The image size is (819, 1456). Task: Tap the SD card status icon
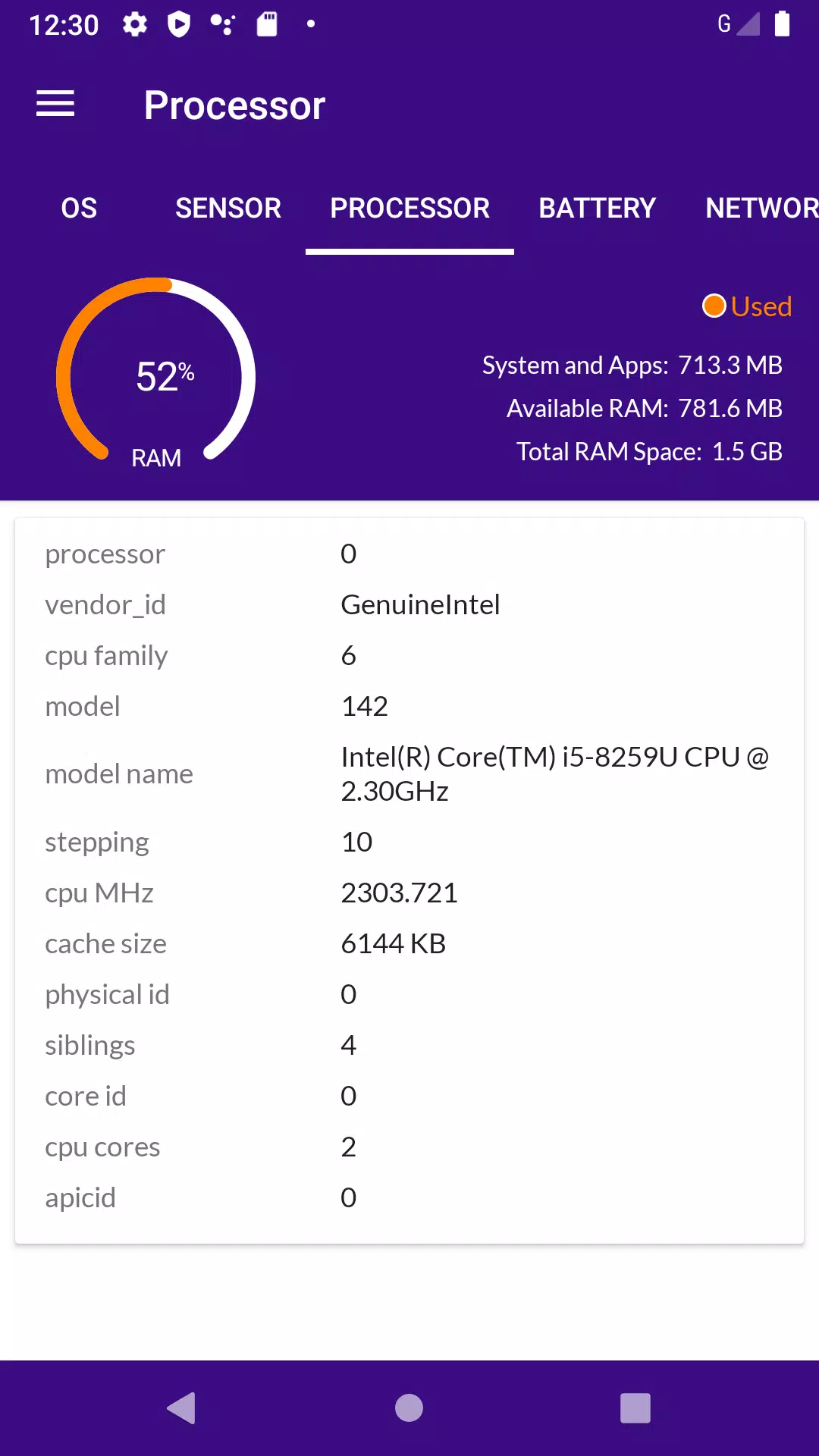[x=267, y=24]
